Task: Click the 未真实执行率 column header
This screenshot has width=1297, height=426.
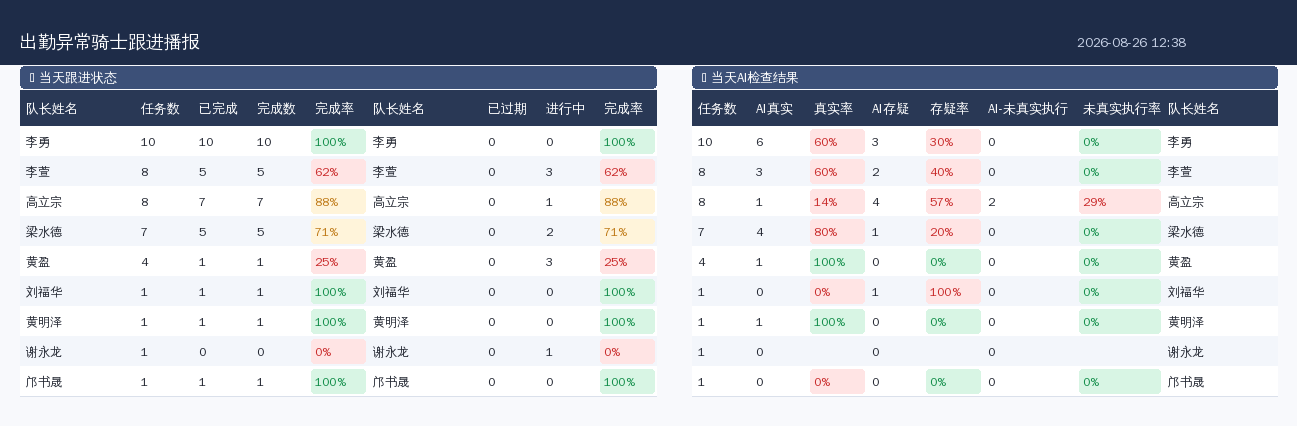Action: (x=1122, y=108)
